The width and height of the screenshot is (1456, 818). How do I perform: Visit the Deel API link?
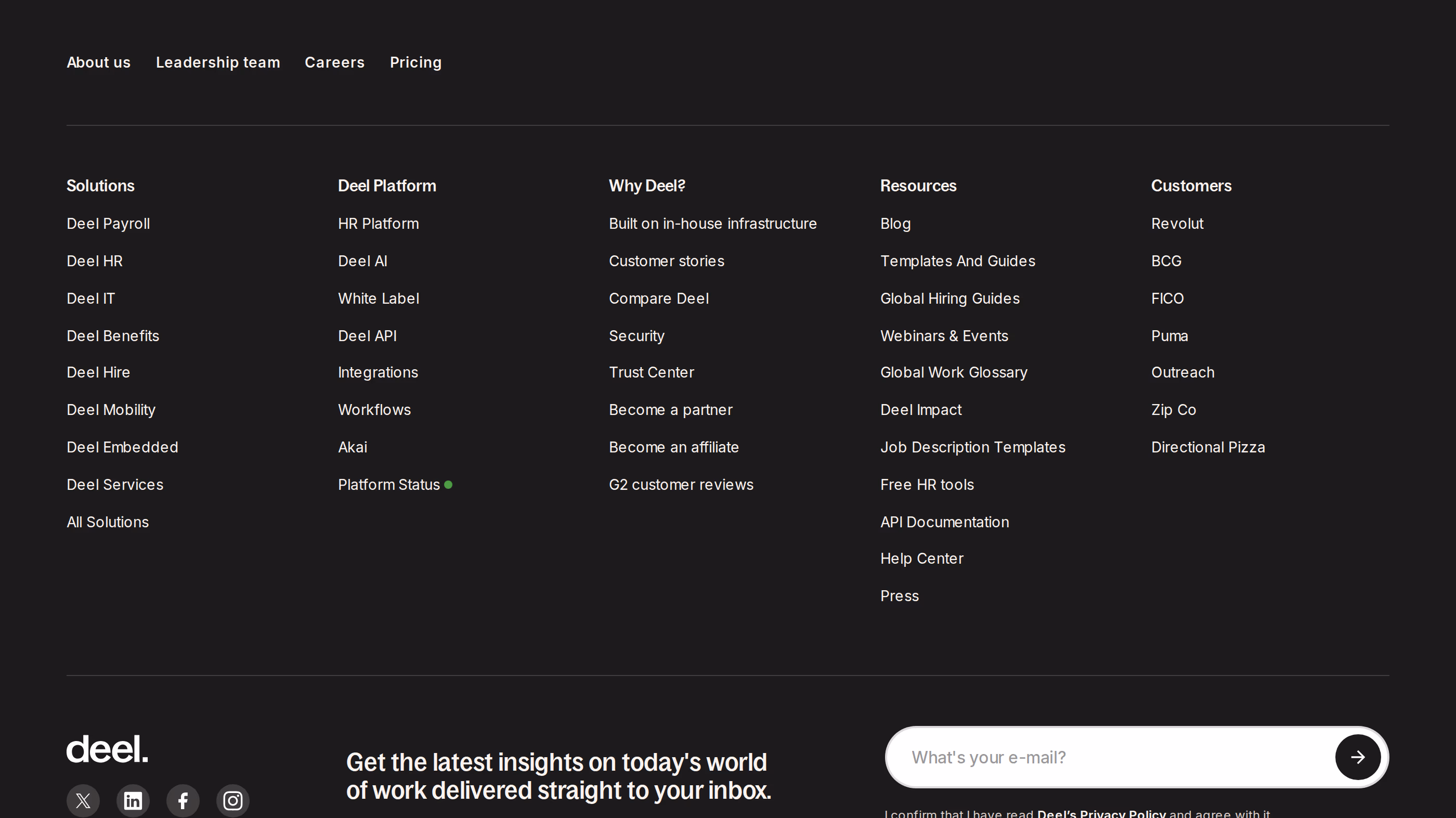pyautogui.click(x=367, y=336)
